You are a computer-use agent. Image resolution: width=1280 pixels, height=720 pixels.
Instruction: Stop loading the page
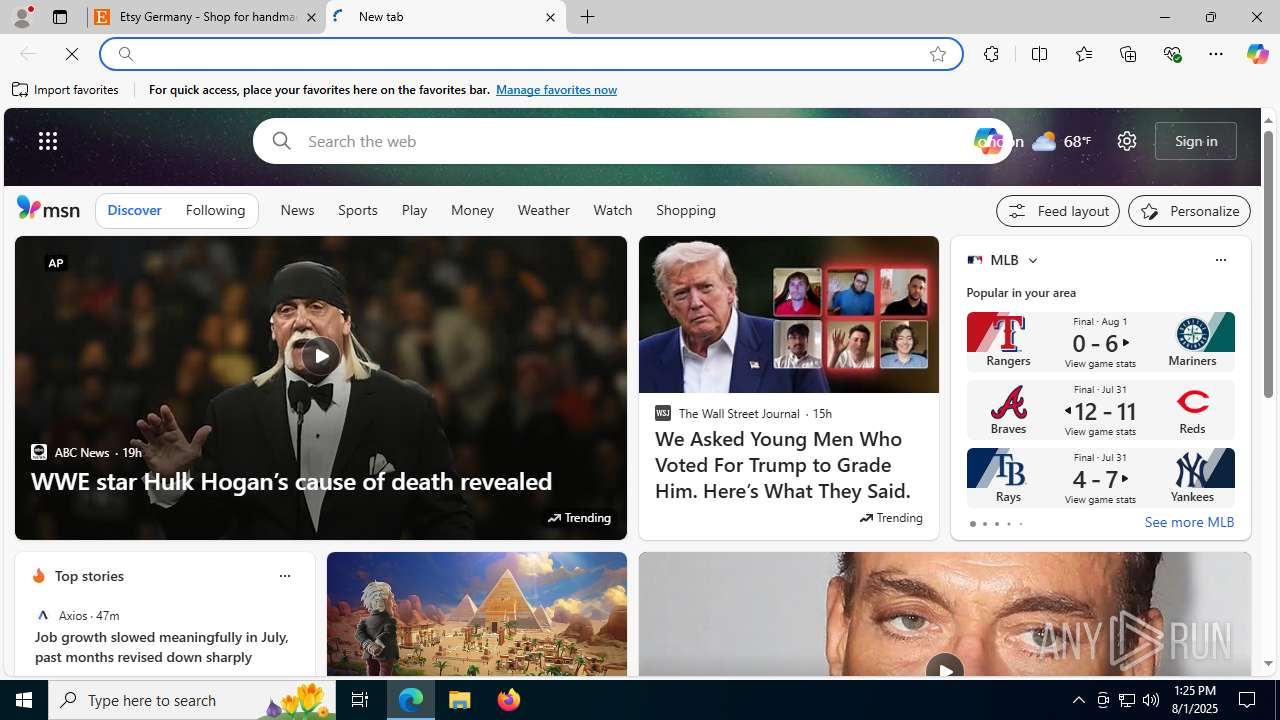(72, 54)
